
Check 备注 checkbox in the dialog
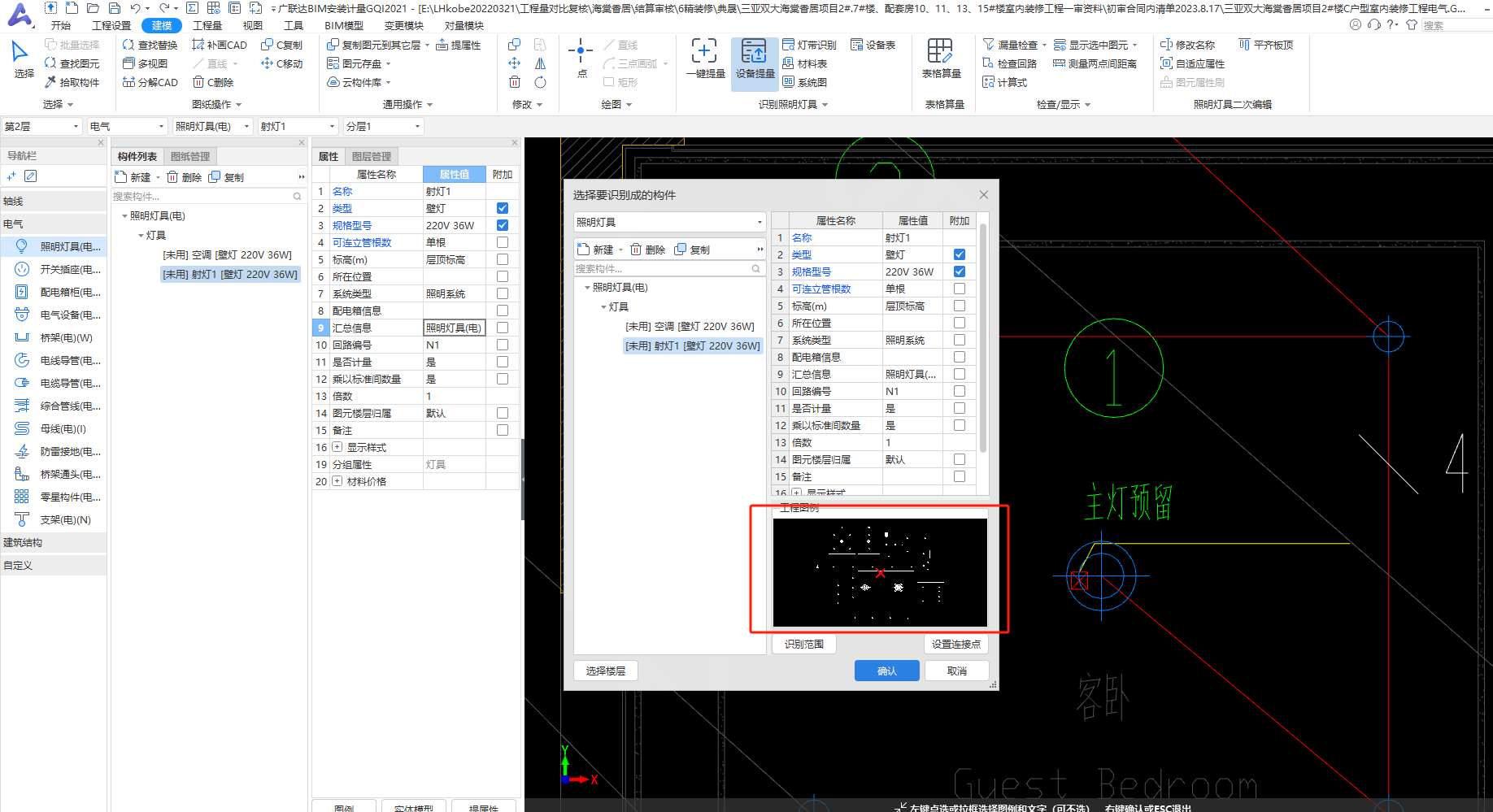[x=960, y=476]
